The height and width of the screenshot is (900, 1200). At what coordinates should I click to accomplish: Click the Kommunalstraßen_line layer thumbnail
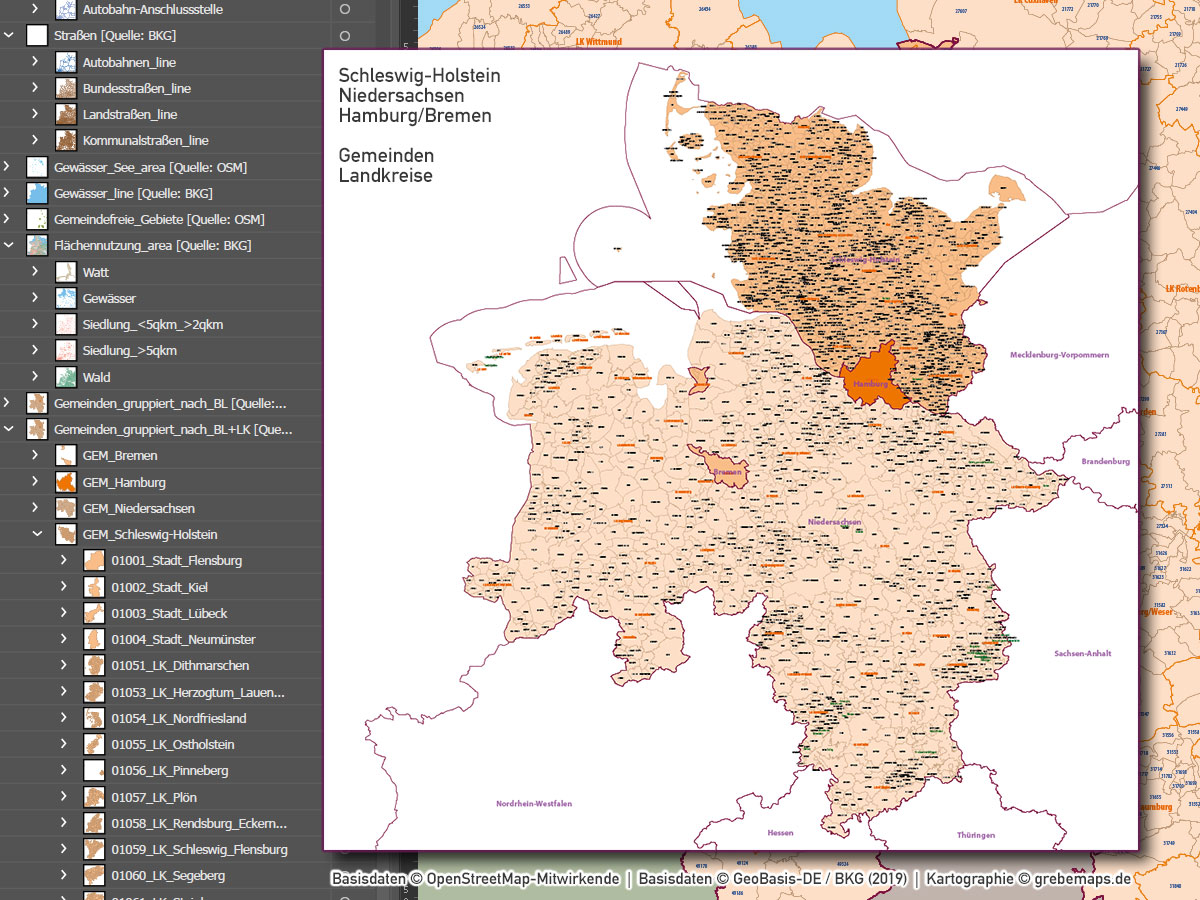(x=65, y=141)
